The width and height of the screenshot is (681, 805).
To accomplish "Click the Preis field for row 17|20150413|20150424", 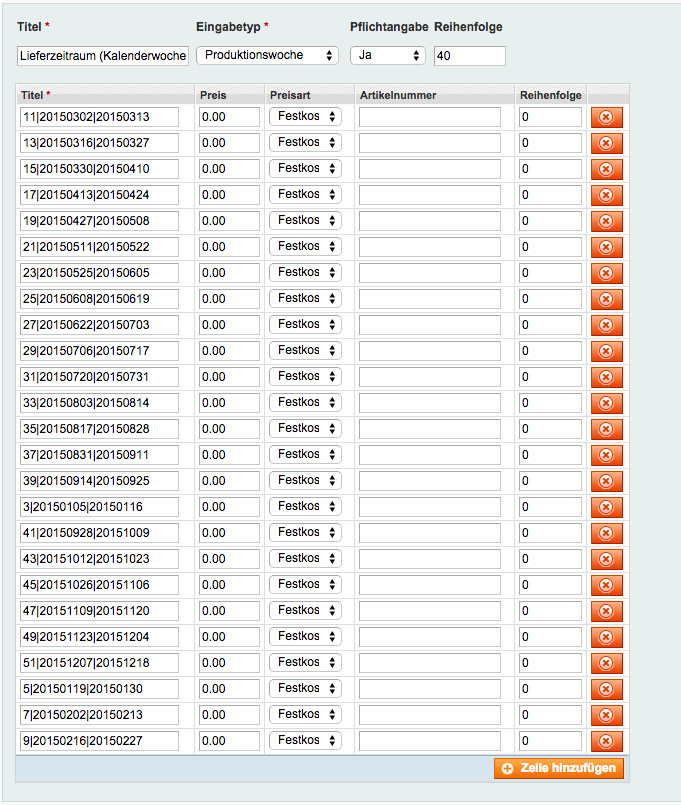I will tap(229, 195).
